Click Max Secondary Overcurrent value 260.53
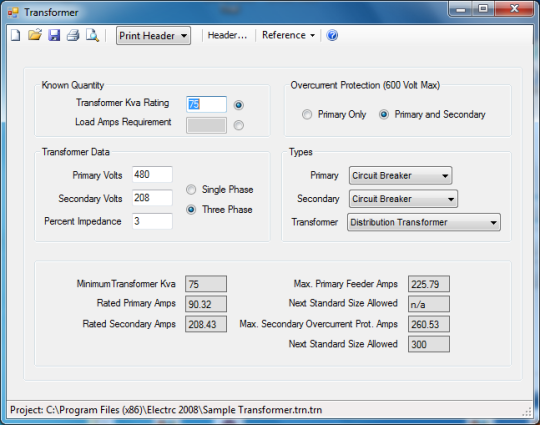Image resolution: width=540 pixels, height=425 pixels. tap(429, 324)
